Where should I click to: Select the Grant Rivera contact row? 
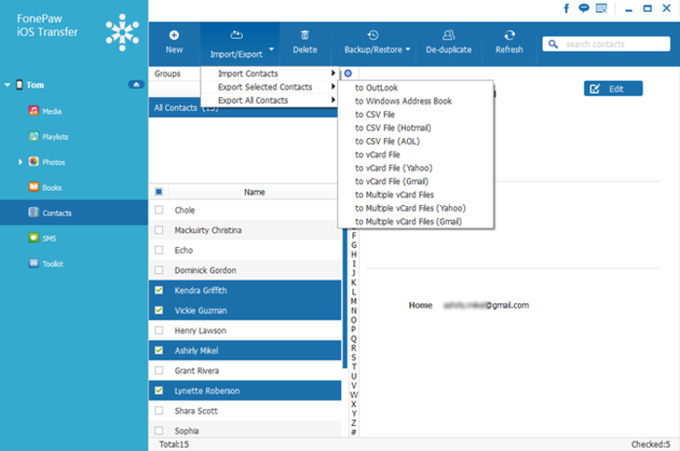pos(245,370)
